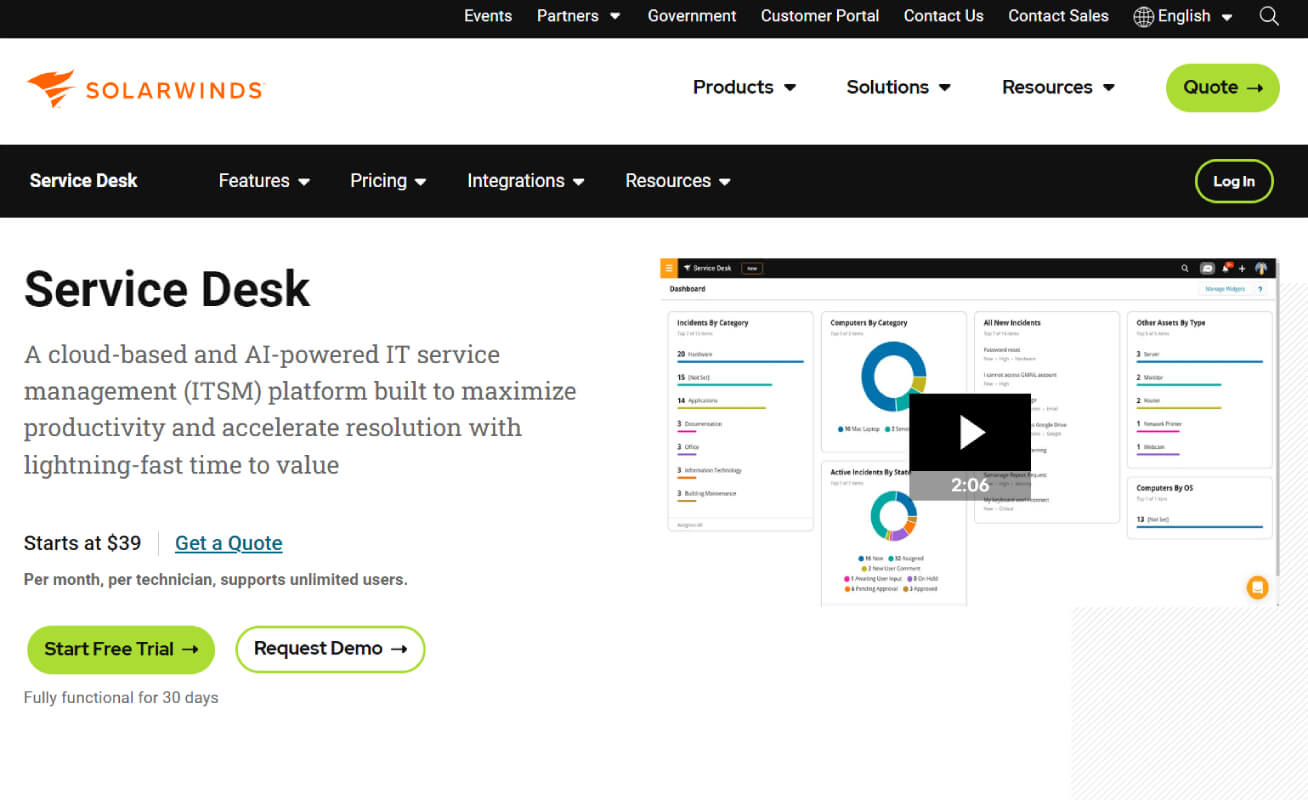This screenshot has height=800, width=1308.
Task: Click the SolarWinds logo
Action: click(x=144, y=89)
